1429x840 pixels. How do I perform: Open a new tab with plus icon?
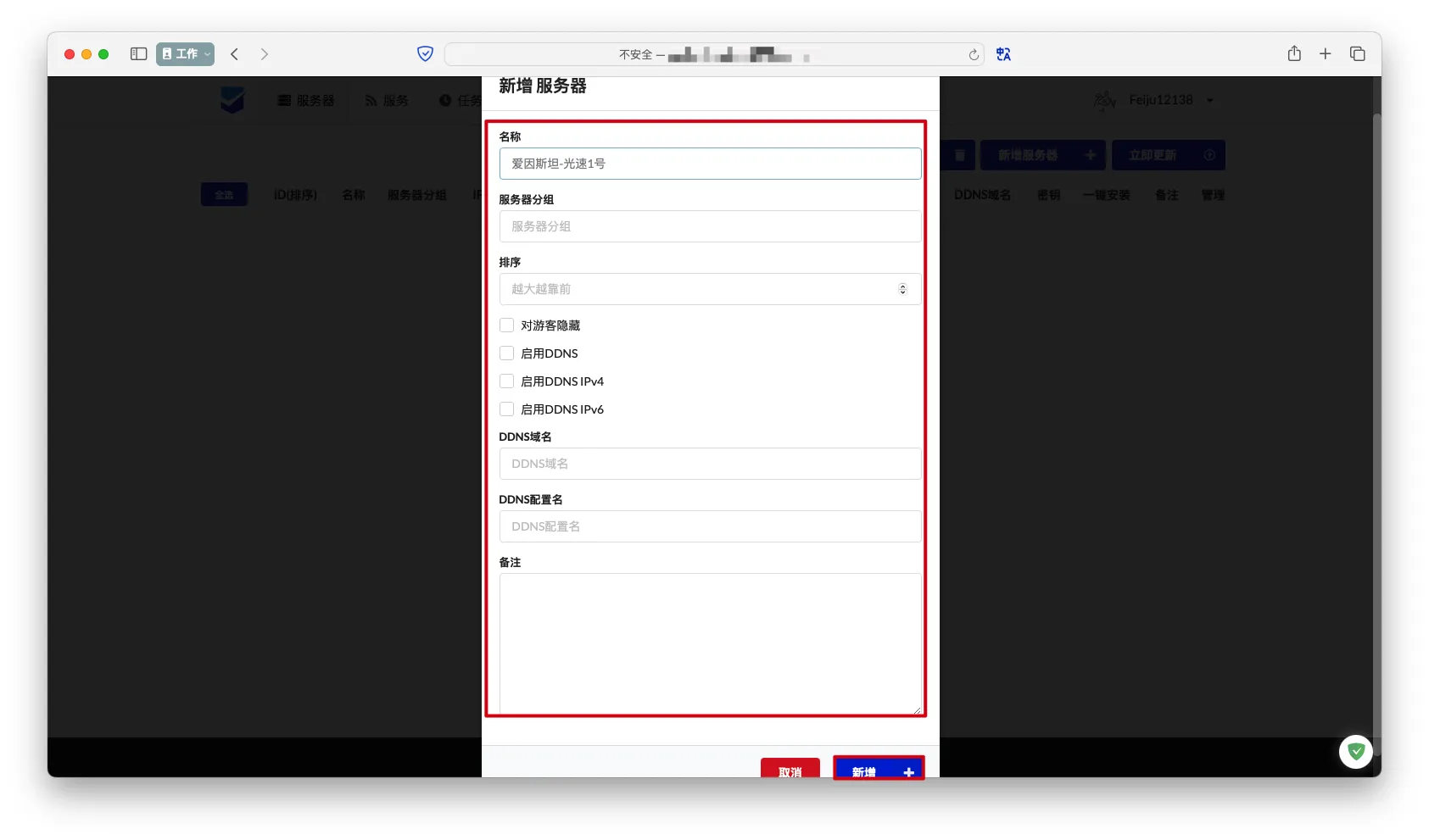click(1325, 54)
